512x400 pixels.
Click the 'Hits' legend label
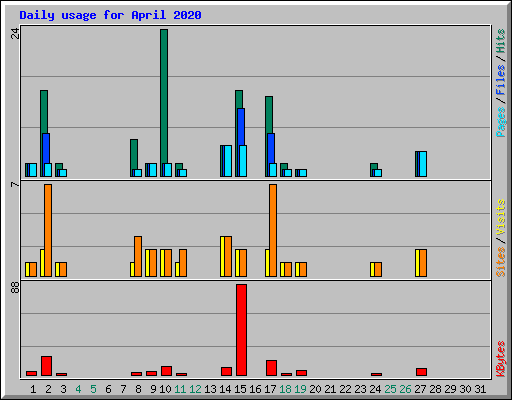tap(500, 41)
